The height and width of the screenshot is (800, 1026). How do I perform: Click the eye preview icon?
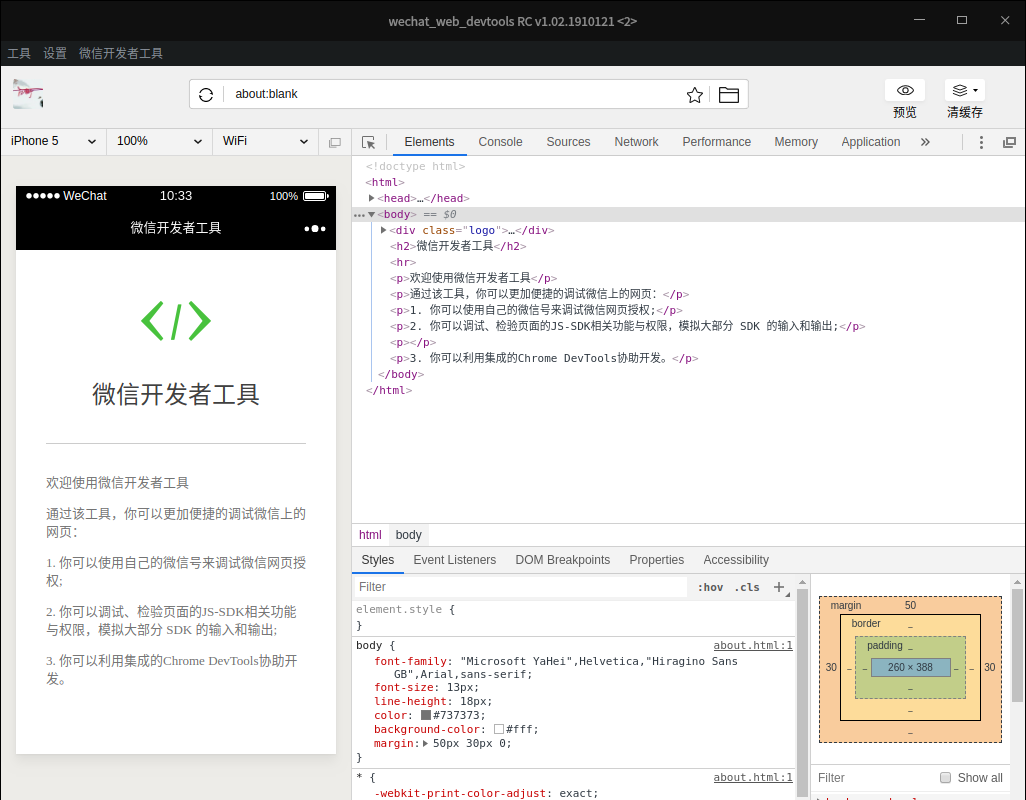tap(905, 90)
